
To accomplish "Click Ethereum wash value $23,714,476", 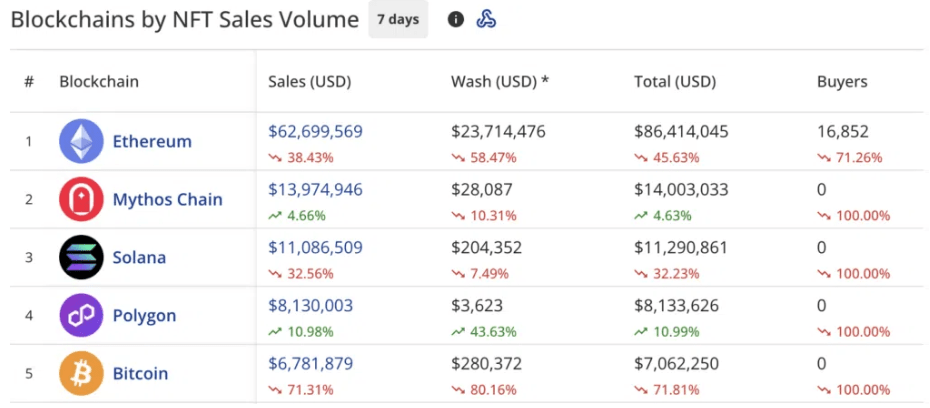I will pyautogui.click(x=498, y=131).
